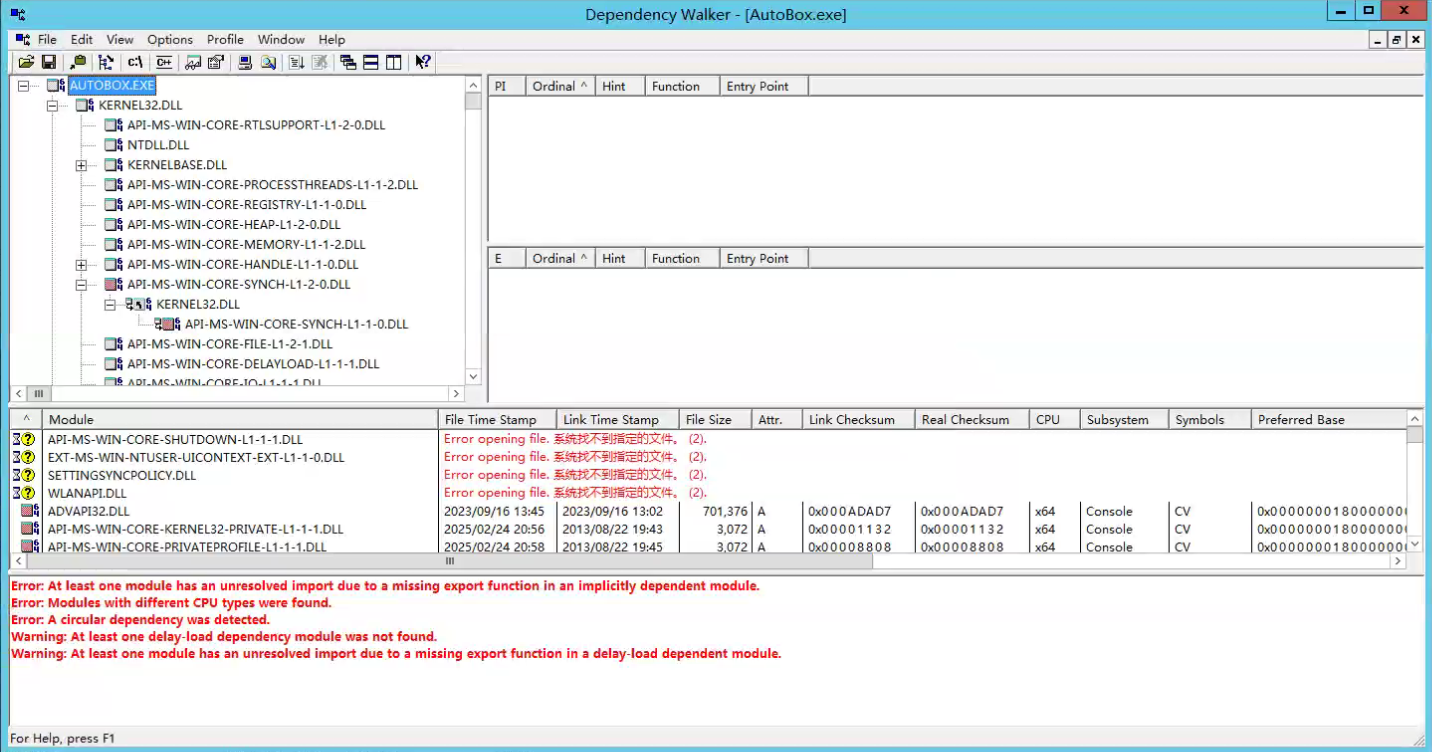1432x752 pixels.
Task: Click the PI column header in imports pane
Action: pyautogui.click(x=506, y=86)
